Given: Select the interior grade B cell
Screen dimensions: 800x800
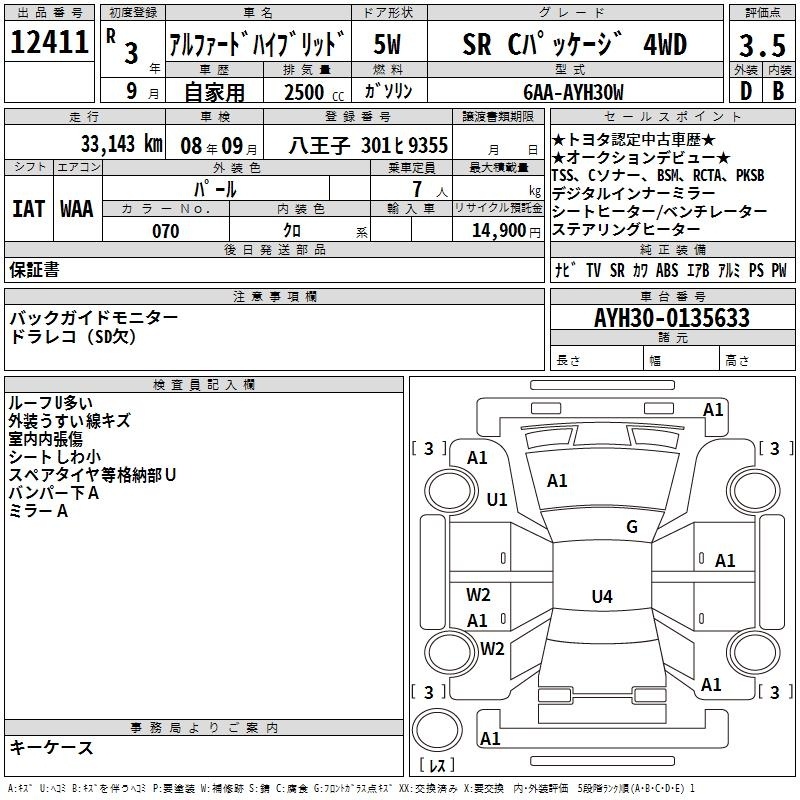Looking at the screenshot, I should tap(778, 92).
